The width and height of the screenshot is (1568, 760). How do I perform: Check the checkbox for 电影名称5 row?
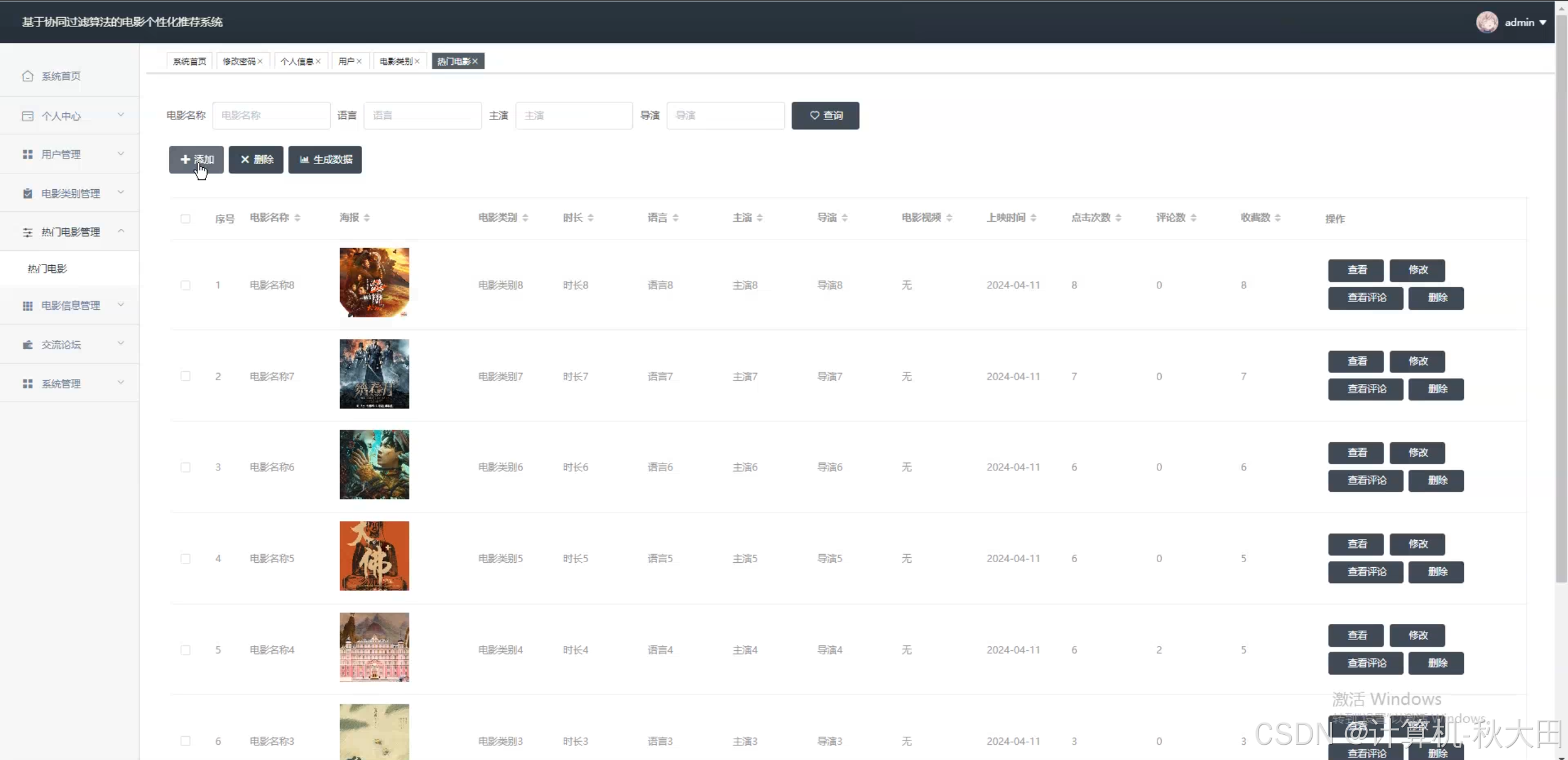[x=186, y=559]
